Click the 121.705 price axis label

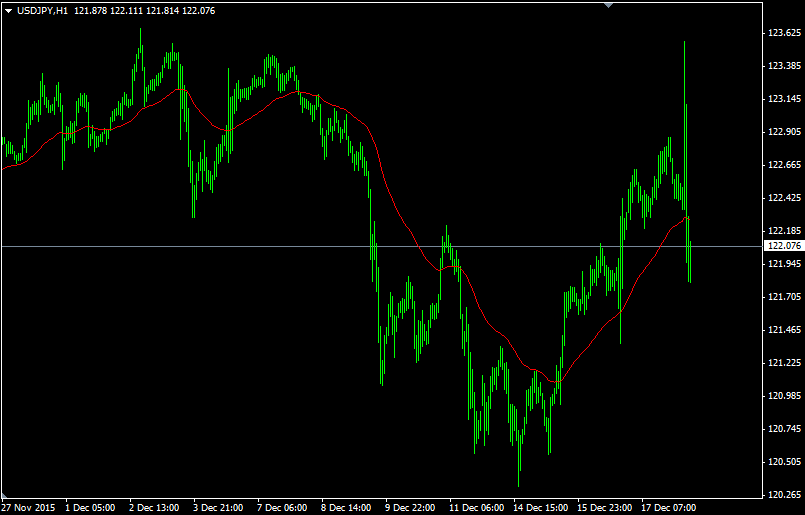pyautogui.click(x=784, y=297)
